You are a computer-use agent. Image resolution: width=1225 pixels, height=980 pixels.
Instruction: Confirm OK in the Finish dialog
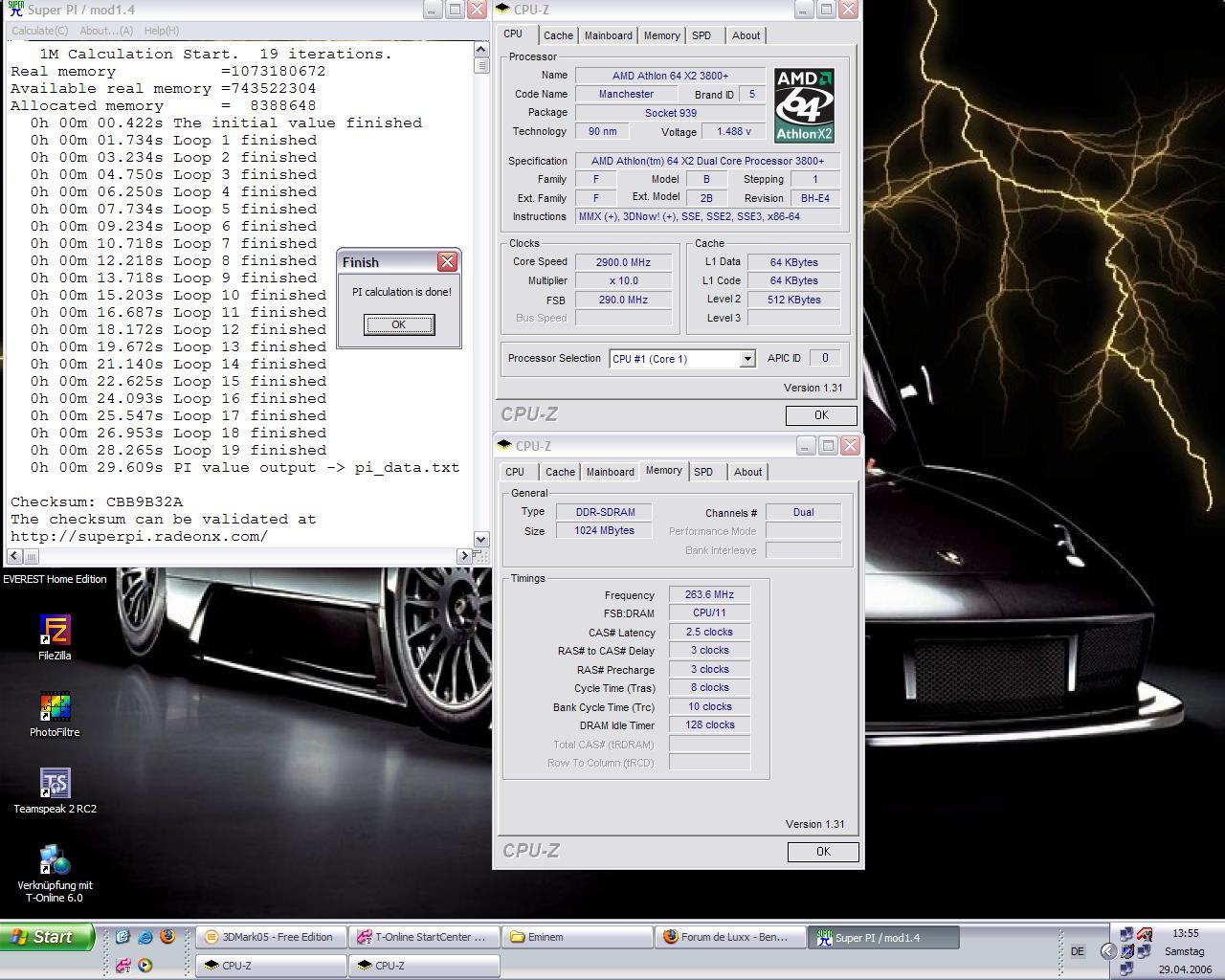[x=398, y=324]
